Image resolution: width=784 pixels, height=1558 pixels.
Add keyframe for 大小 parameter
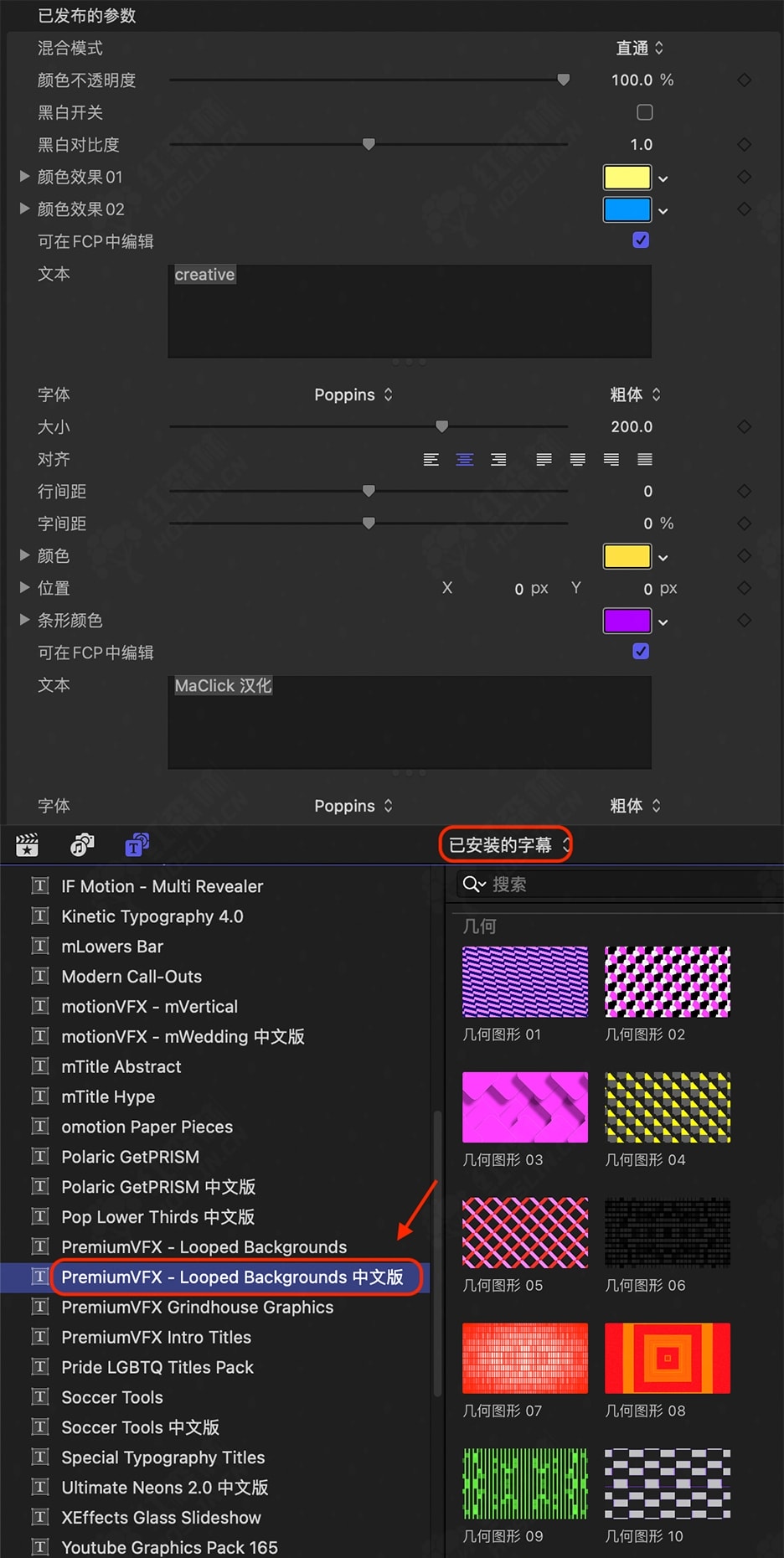point(744,426)
